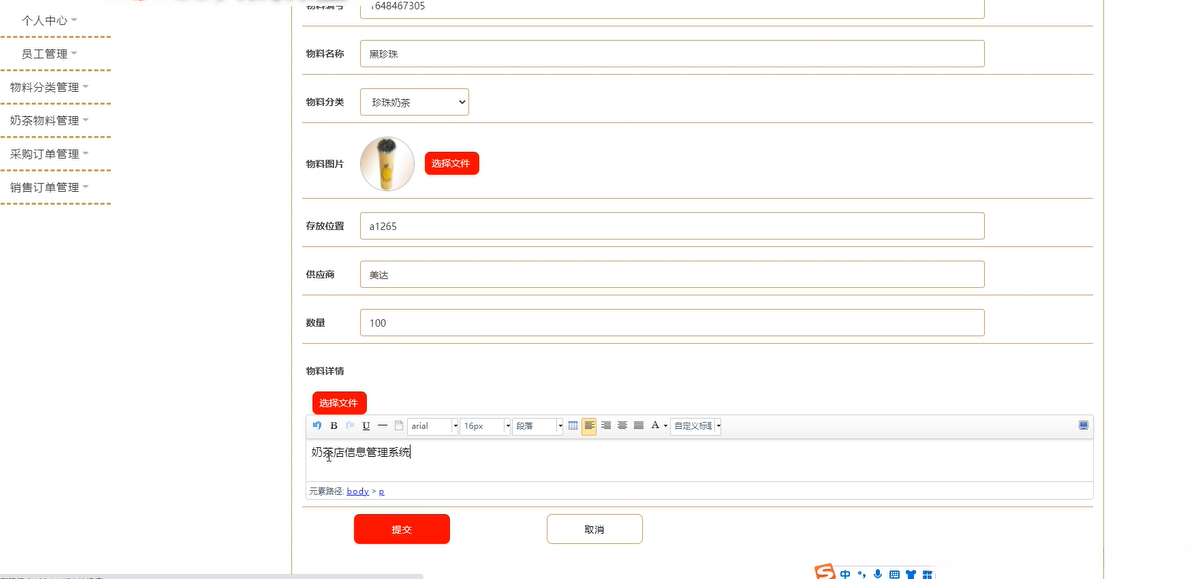Click the font color A icon
The height and width of the screenshot is (579, 1196).
(655, 425)
